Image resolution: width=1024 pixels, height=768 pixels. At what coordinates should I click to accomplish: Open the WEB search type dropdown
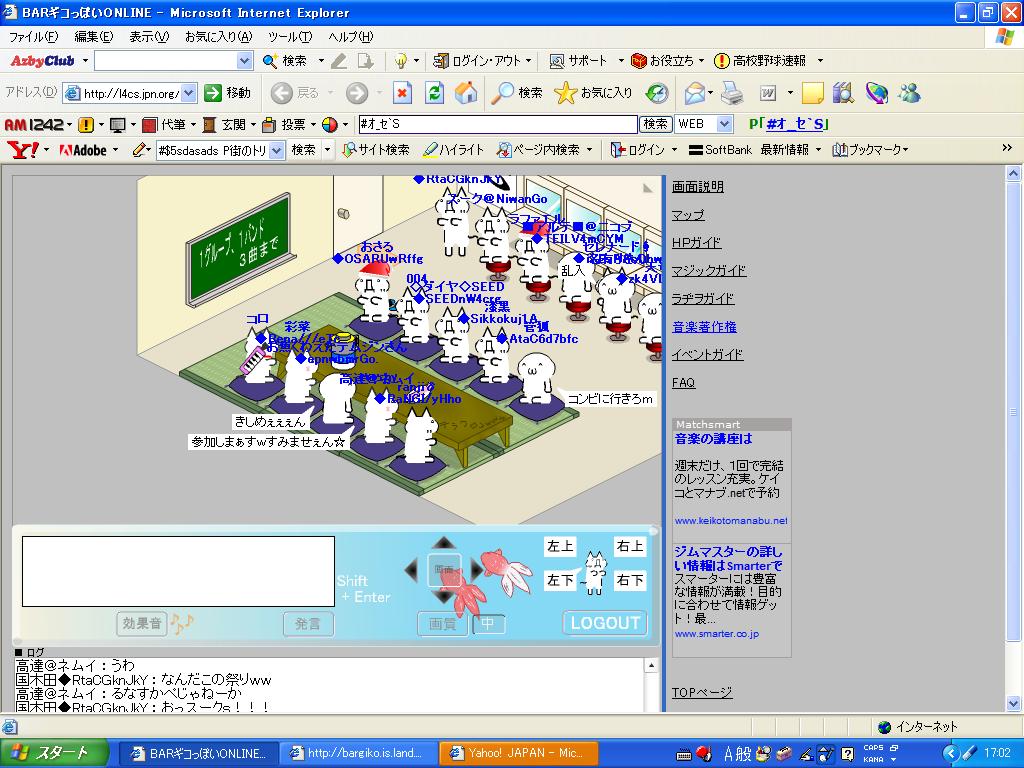(724, 124)
